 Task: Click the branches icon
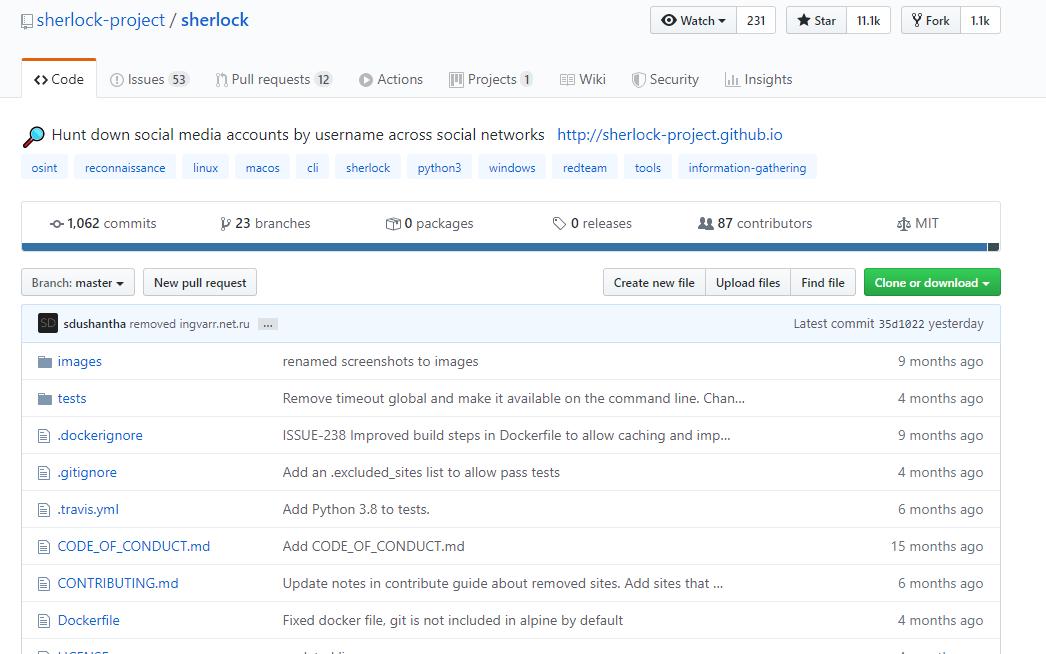click(x=225, y=224)
